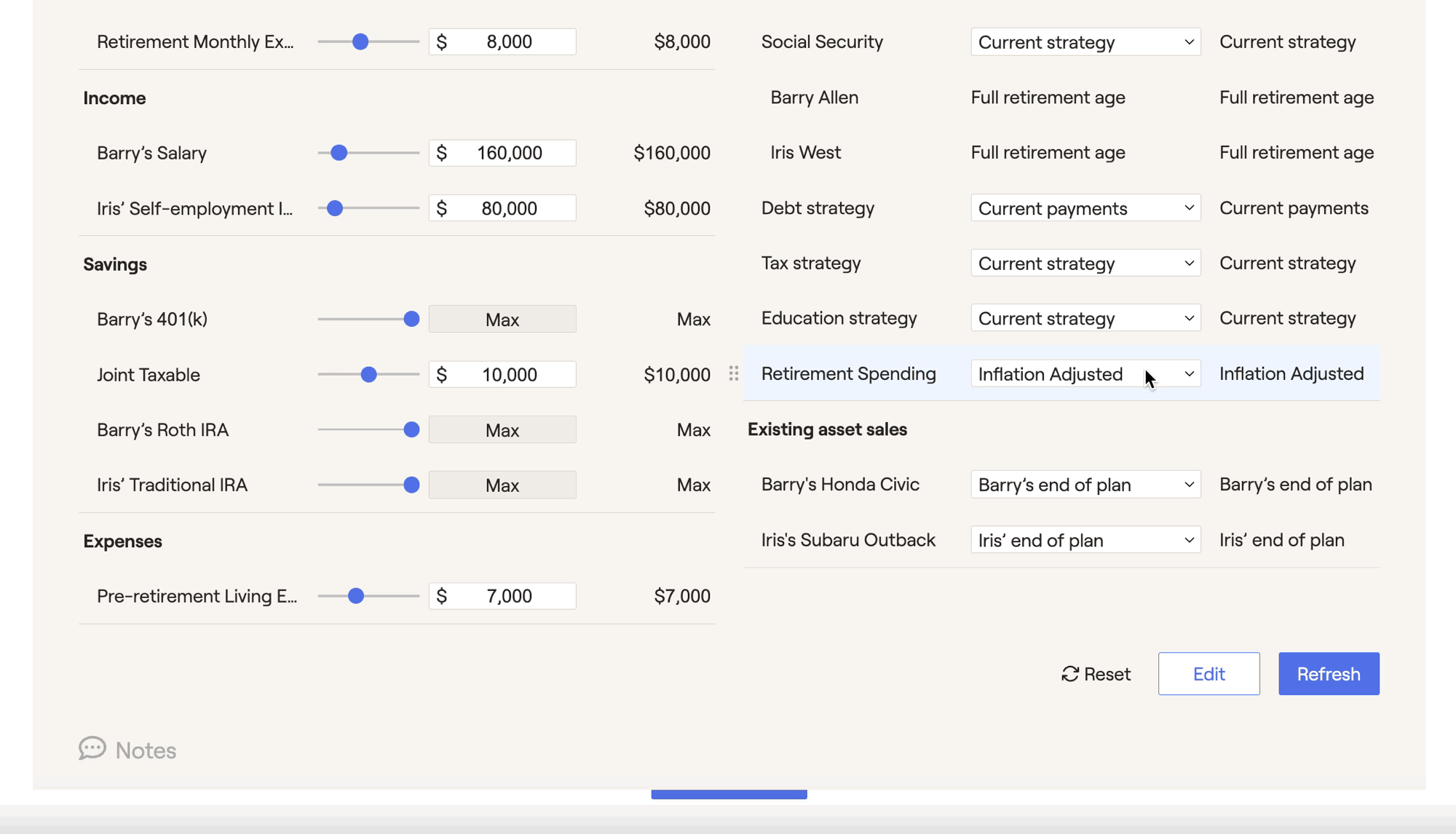The image size is (1456, 834).
Task: Click the Max field for Barry's Roth IRA
Action: 502,430
